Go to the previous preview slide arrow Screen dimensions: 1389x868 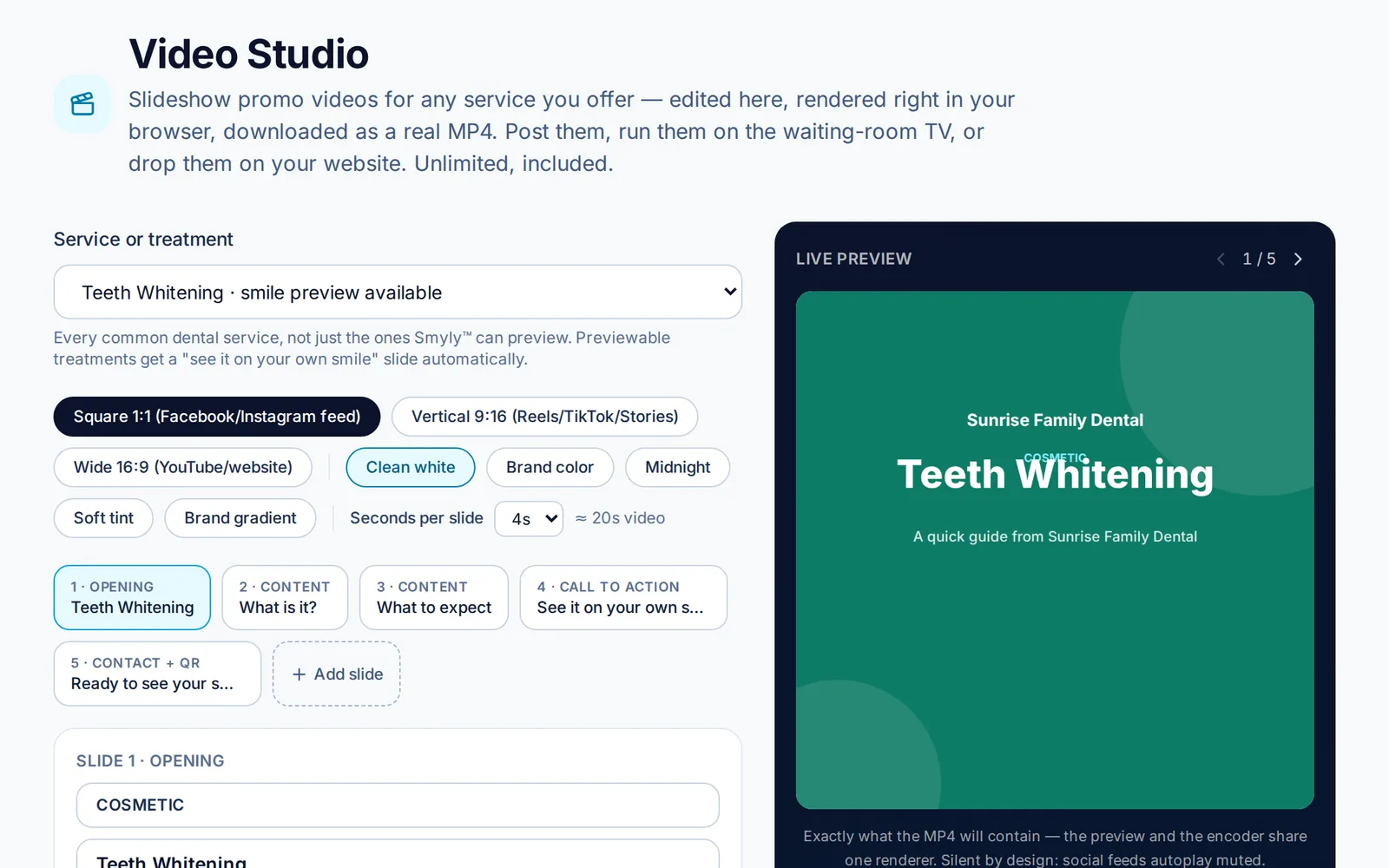coord(1221,259)
